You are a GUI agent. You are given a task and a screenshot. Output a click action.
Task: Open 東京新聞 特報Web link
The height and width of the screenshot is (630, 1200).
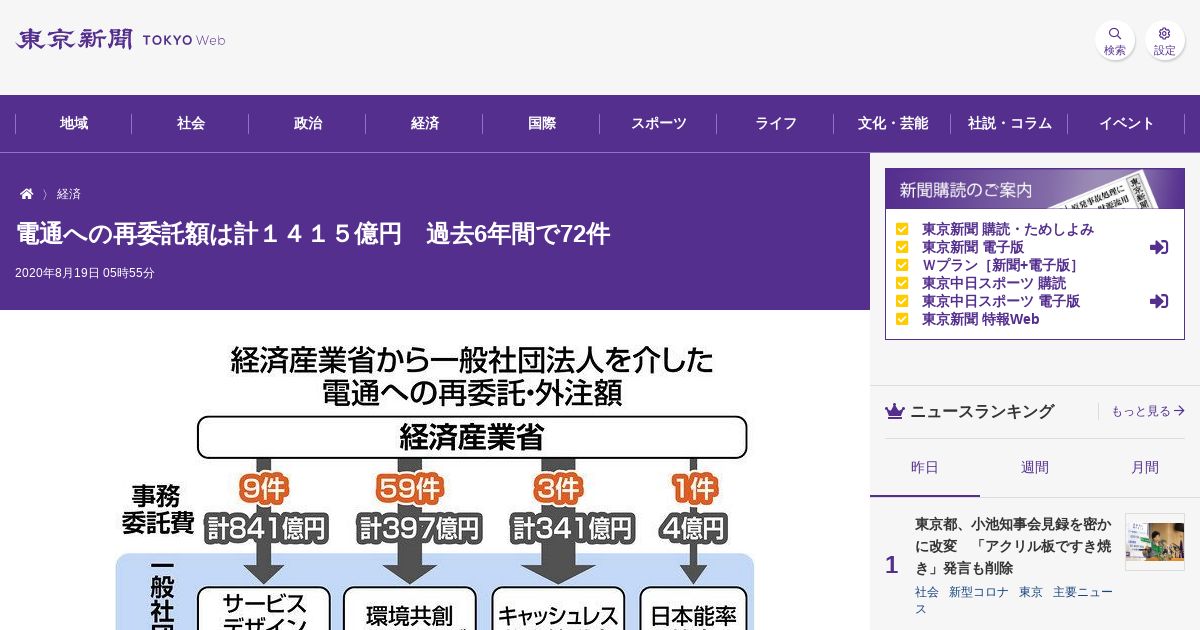[981, 319]
